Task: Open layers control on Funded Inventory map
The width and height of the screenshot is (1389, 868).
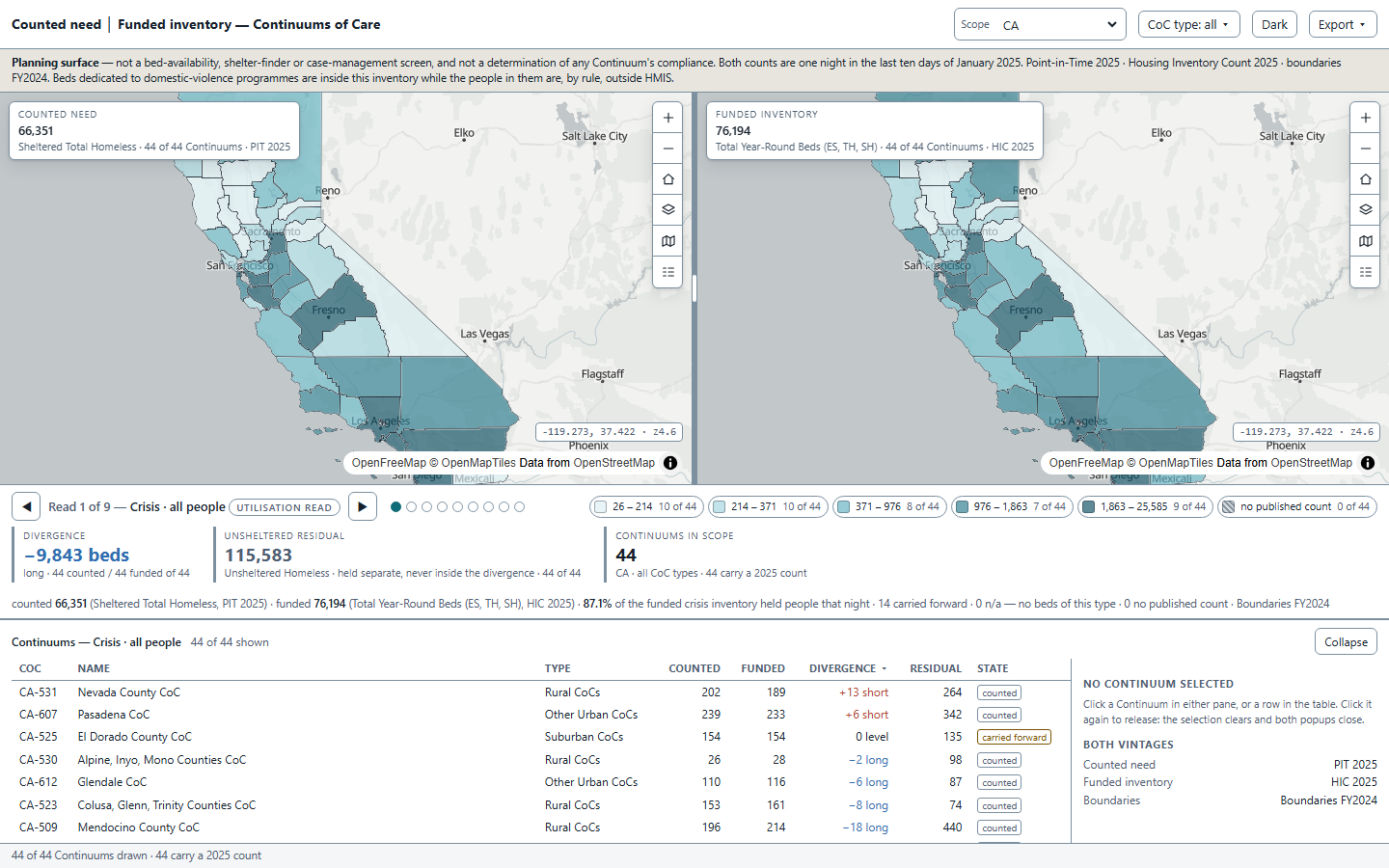Action: click(x=1365, y=210)
